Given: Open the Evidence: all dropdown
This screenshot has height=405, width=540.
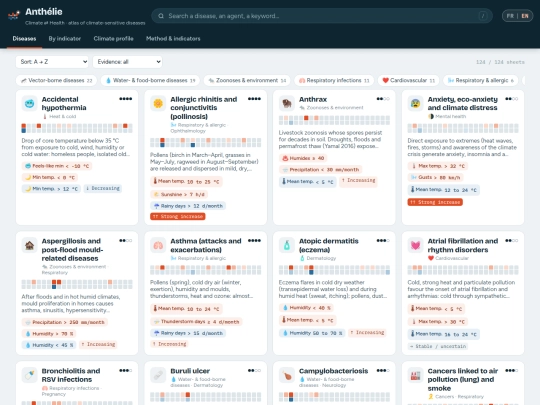Looking at the screenshot, I should click(x=127, y=62).
